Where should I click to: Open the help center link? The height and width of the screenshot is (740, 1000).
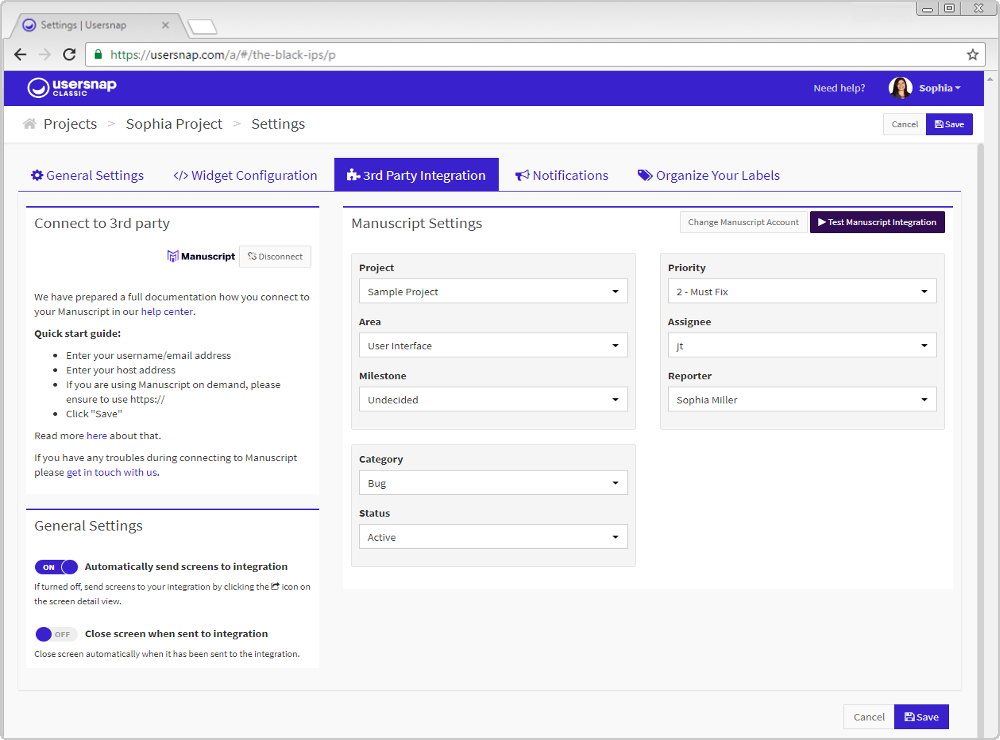(x=167, y=311)
